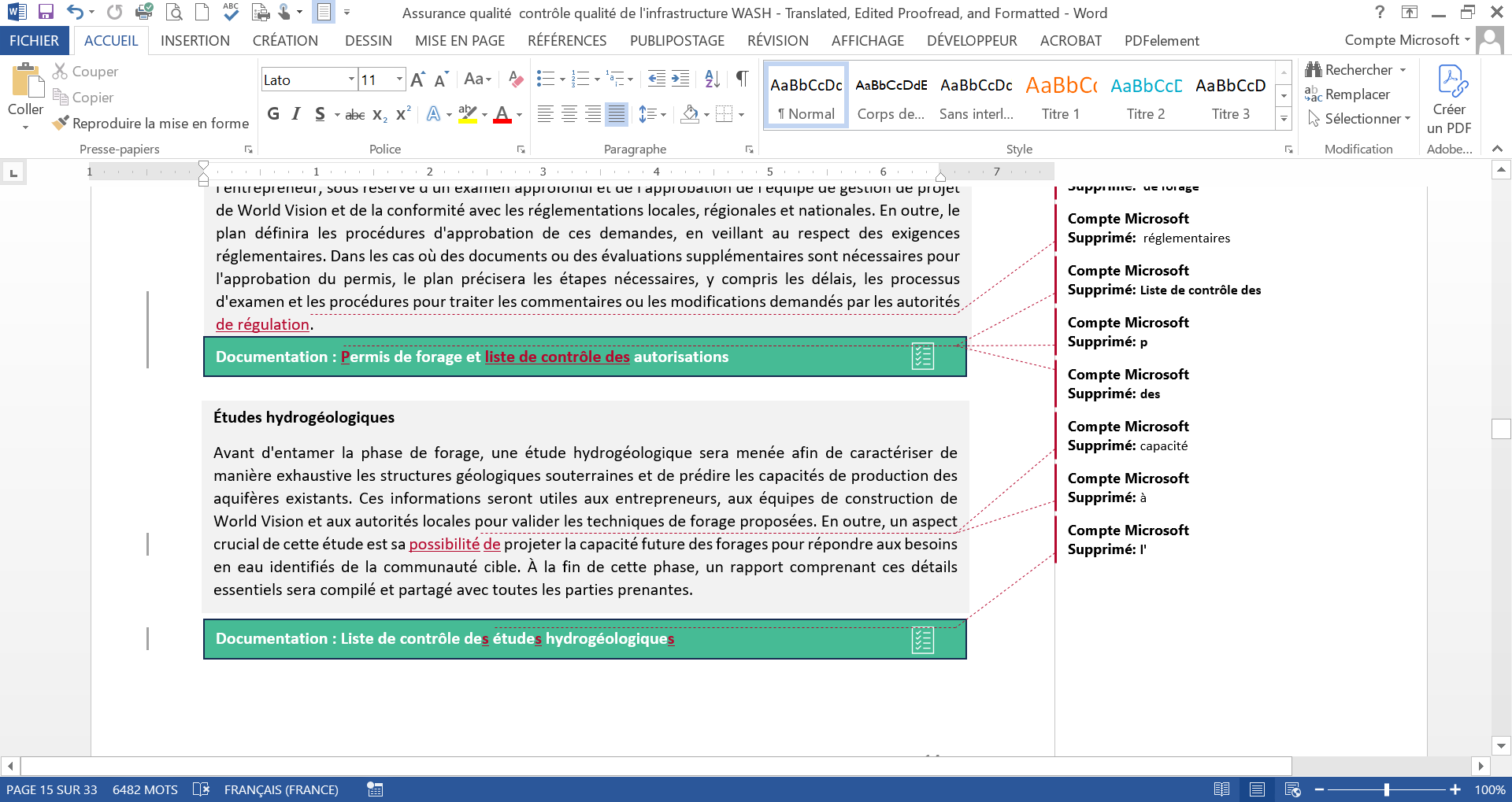Click the bulleted list icon
Viewport: 1512px width, 802px height.
point(545,79)
